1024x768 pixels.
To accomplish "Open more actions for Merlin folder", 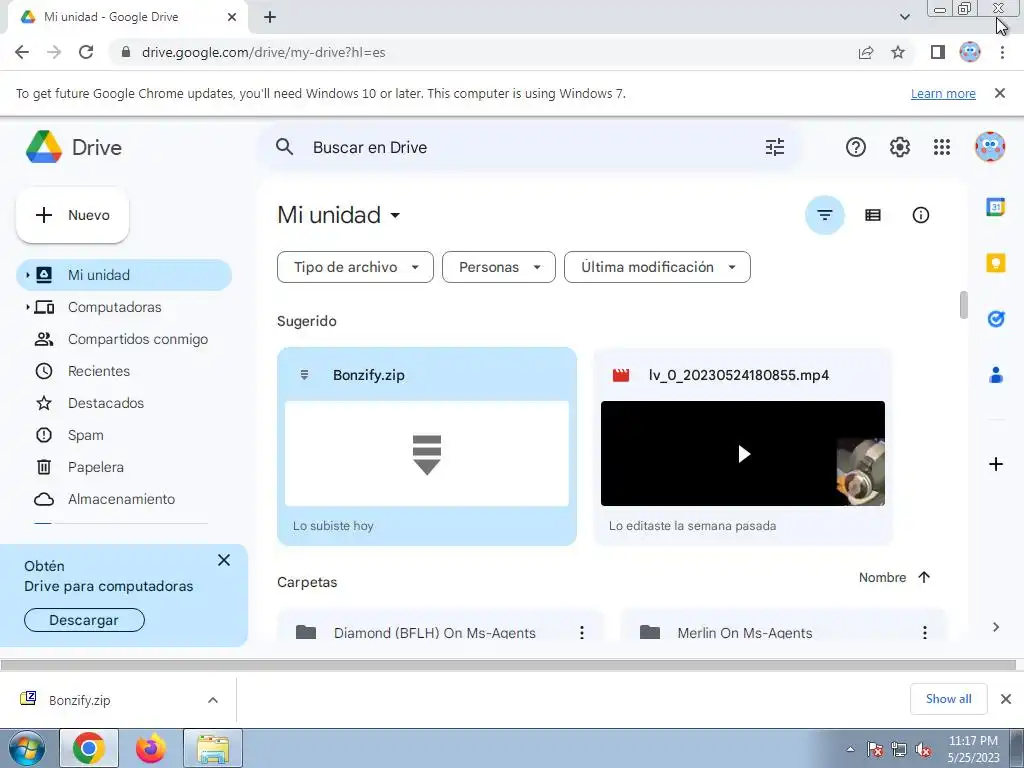I will point(925,632).
